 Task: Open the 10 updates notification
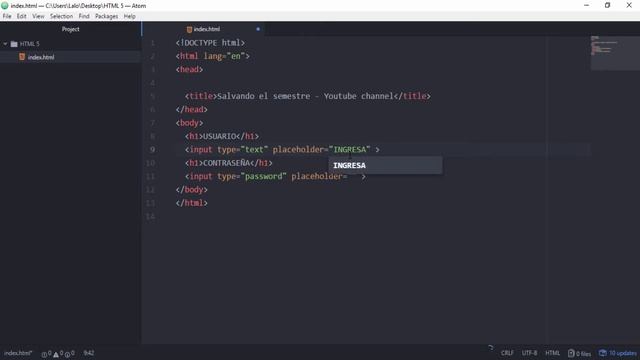618,353
